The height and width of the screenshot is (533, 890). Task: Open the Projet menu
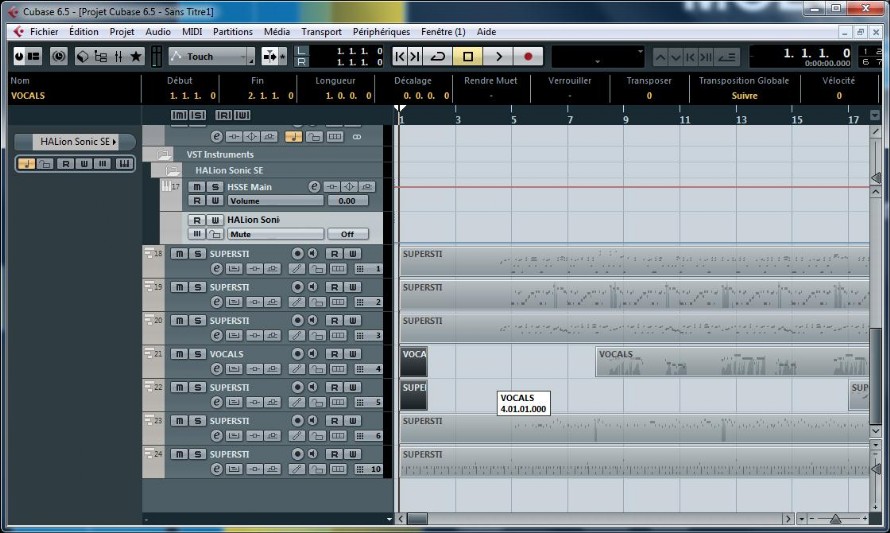point(121,32)
